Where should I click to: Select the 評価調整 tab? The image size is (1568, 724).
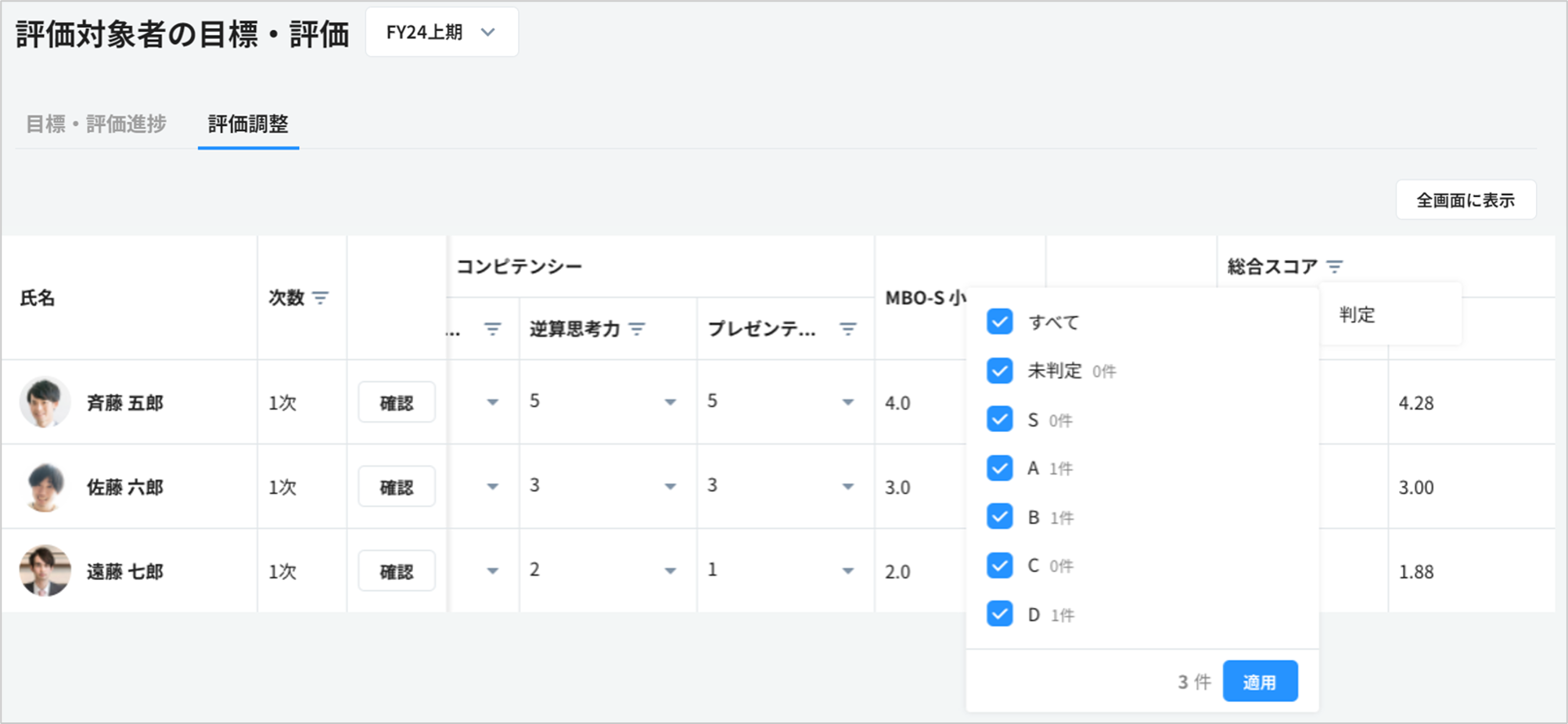[248, 124]
